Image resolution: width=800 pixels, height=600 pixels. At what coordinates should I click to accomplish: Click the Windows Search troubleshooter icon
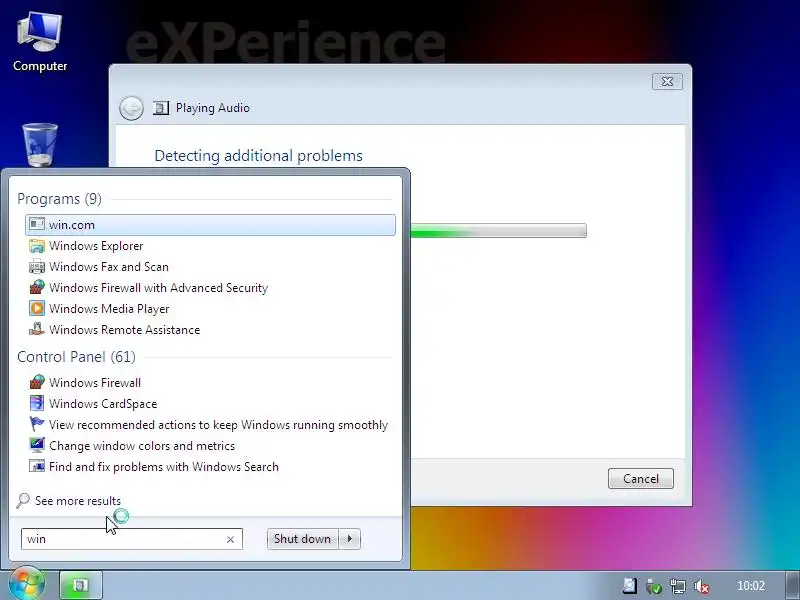coord(37,466)
